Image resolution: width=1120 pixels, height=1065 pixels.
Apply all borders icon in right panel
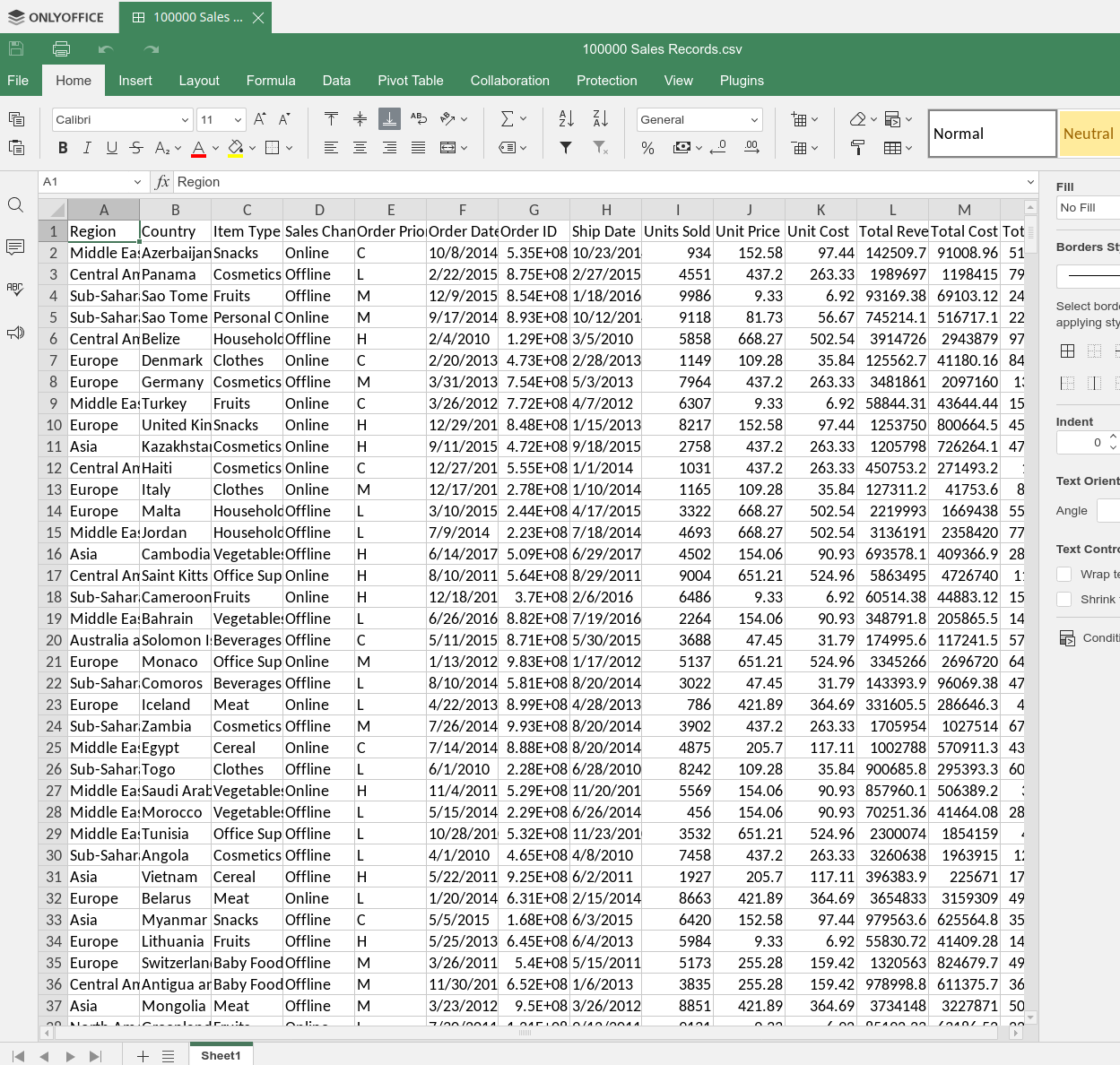(x=1067, y=351)
